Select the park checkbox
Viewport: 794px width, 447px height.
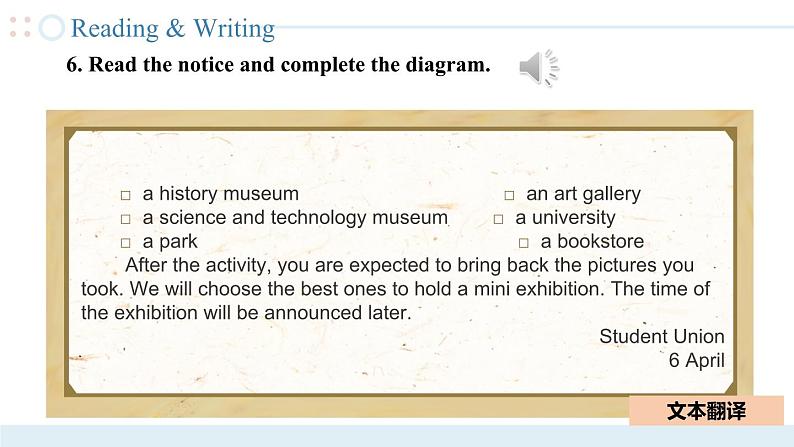126,242
